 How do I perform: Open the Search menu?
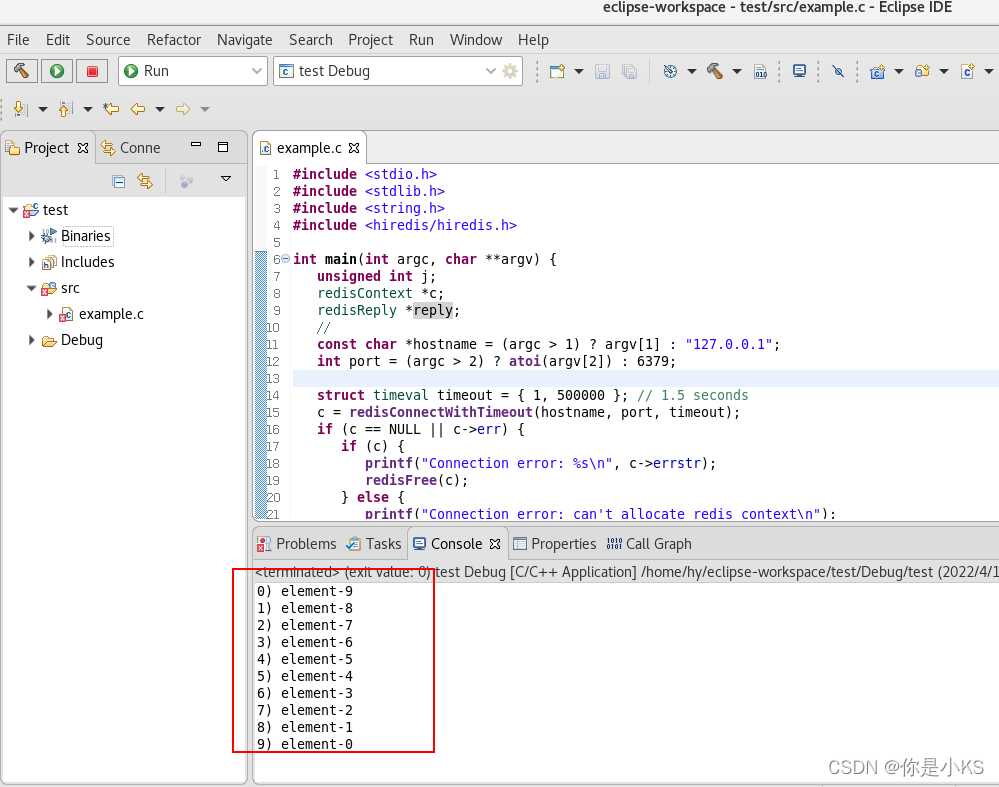tap(311, 40)
